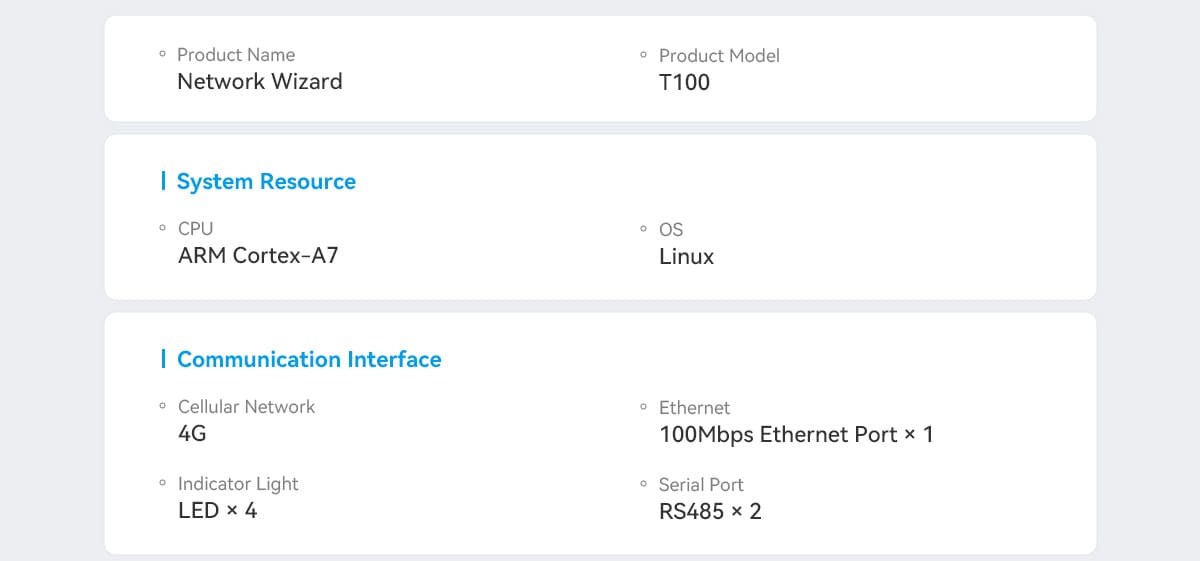1200x561 pixels.
Task: Click the System Resource section heading
Action: [x=266, y=182]
